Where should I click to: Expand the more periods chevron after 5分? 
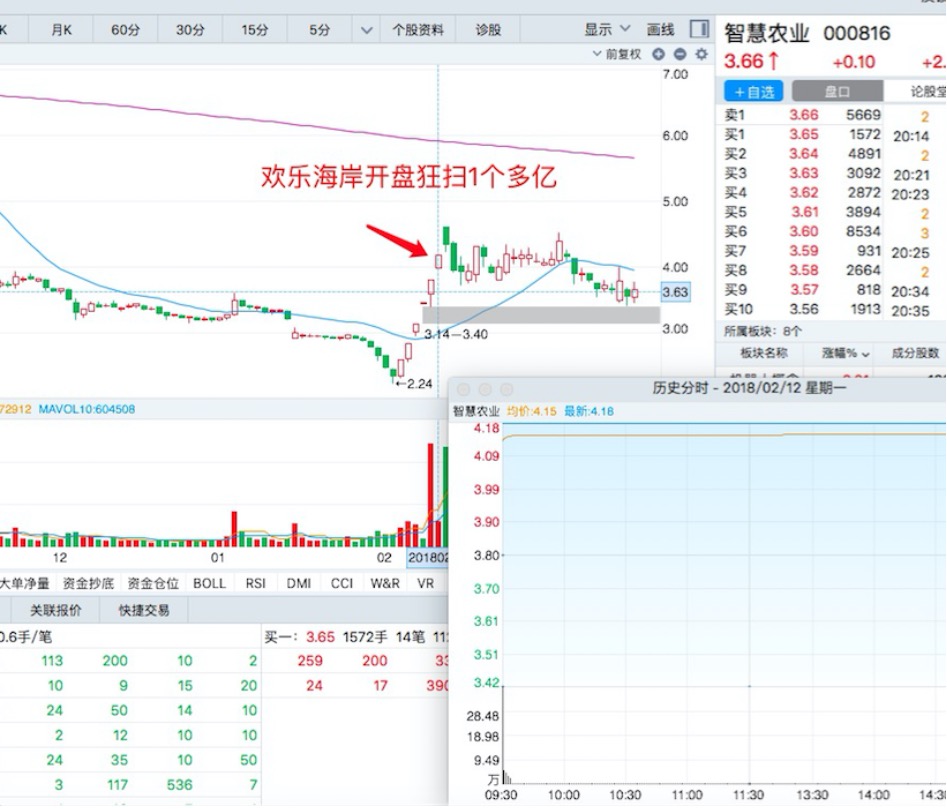pos(366,30)
